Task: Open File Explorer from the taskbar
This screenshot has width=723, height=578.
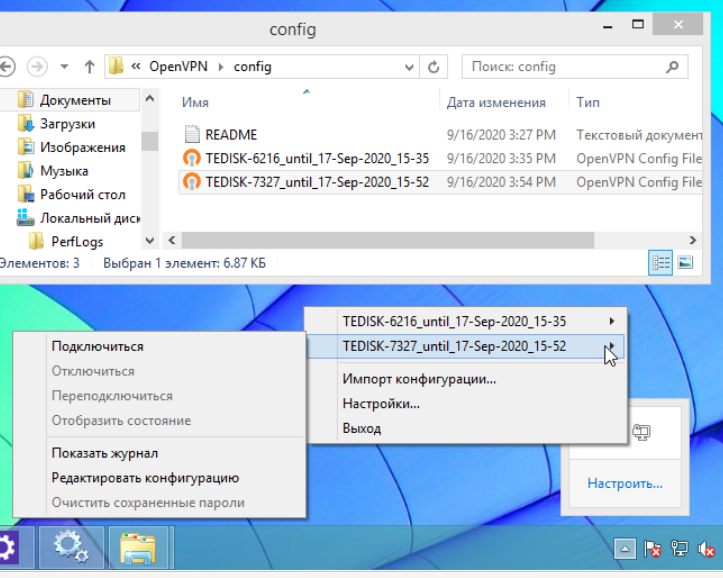Action: [x=139, y=546]
